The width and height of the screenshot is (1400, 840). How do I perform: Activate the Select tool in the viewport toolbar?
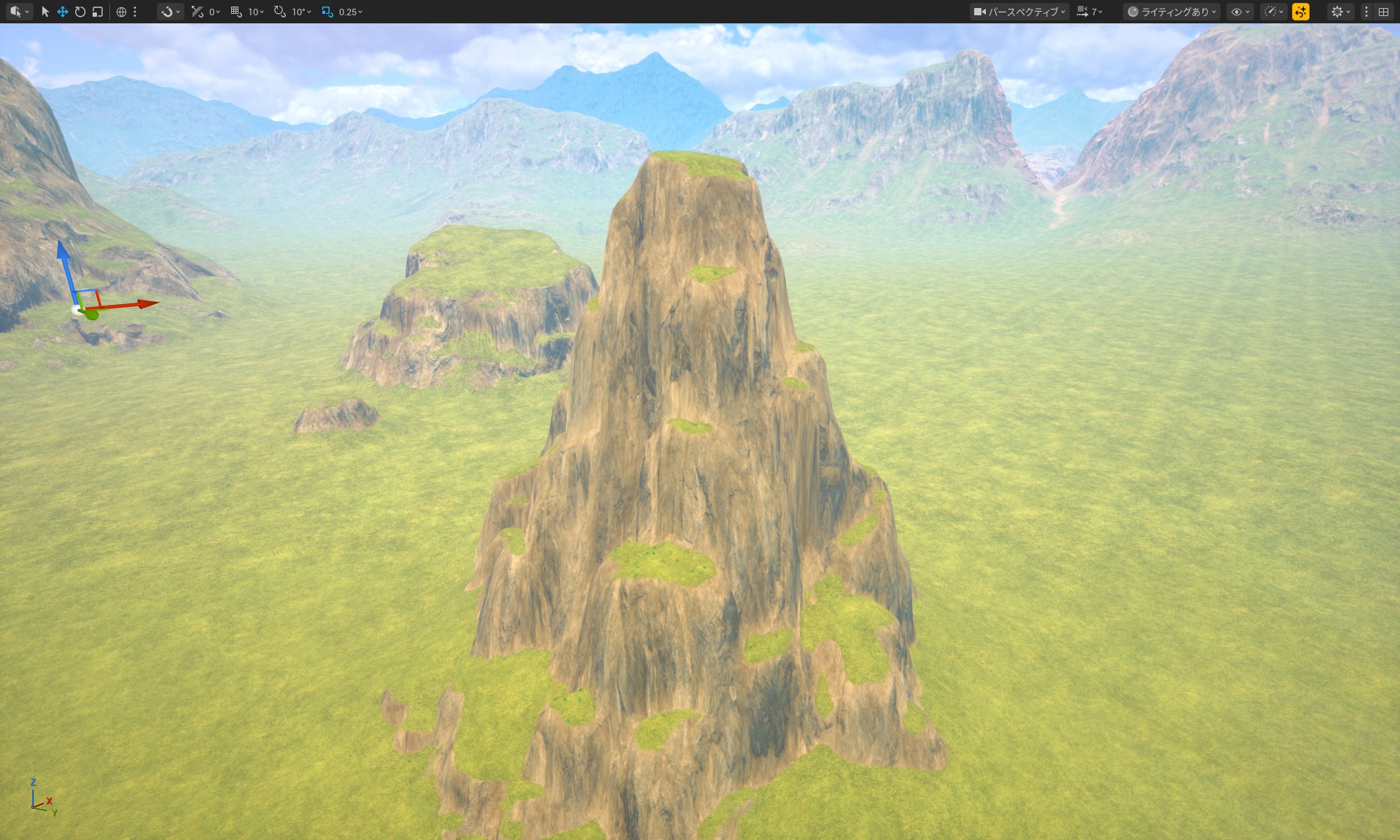pos(44,12)
